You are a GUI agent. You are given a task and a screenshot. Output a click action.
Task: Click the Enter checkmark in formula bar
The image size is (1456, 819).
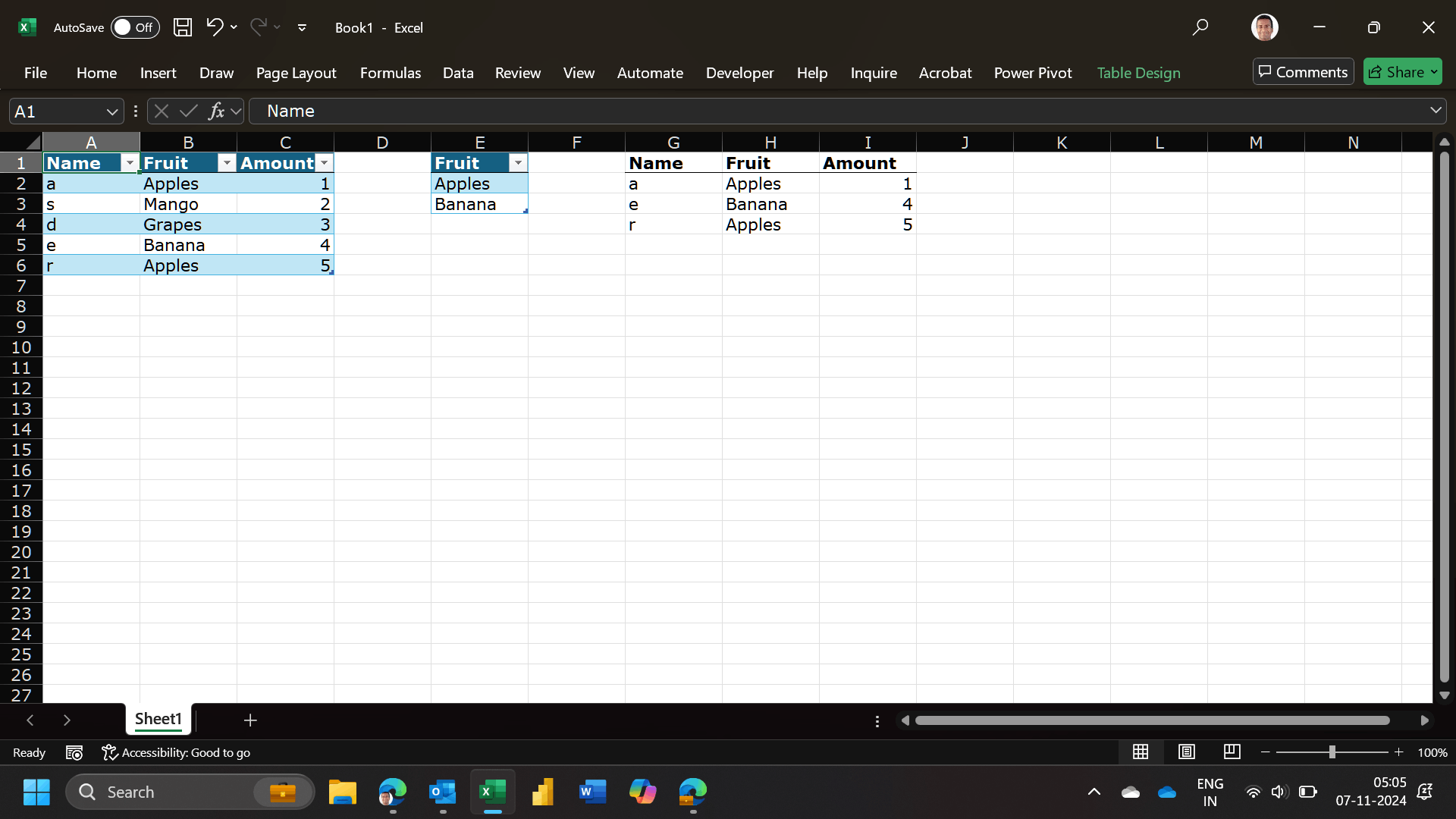(189, 111)
